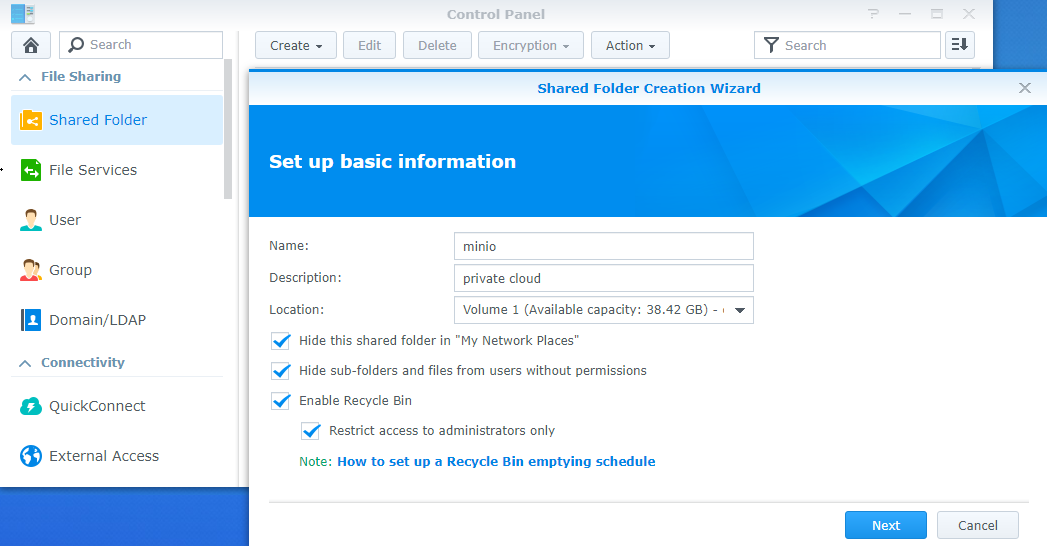Screen dimensions: 1047x546
Task: Collapse the File Sharing section
Action: click(25, 77)
